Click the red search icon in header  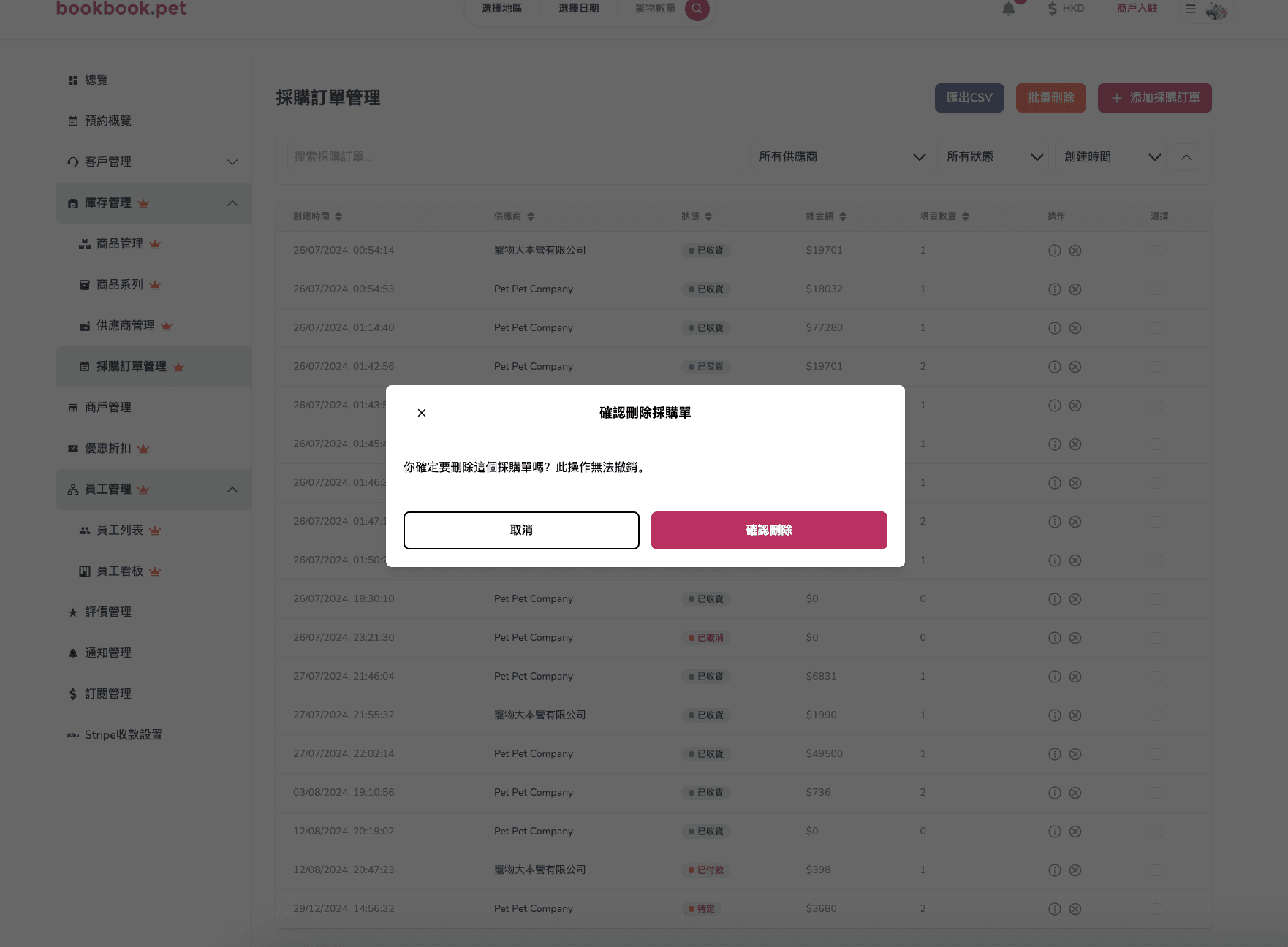pos(697,9)
